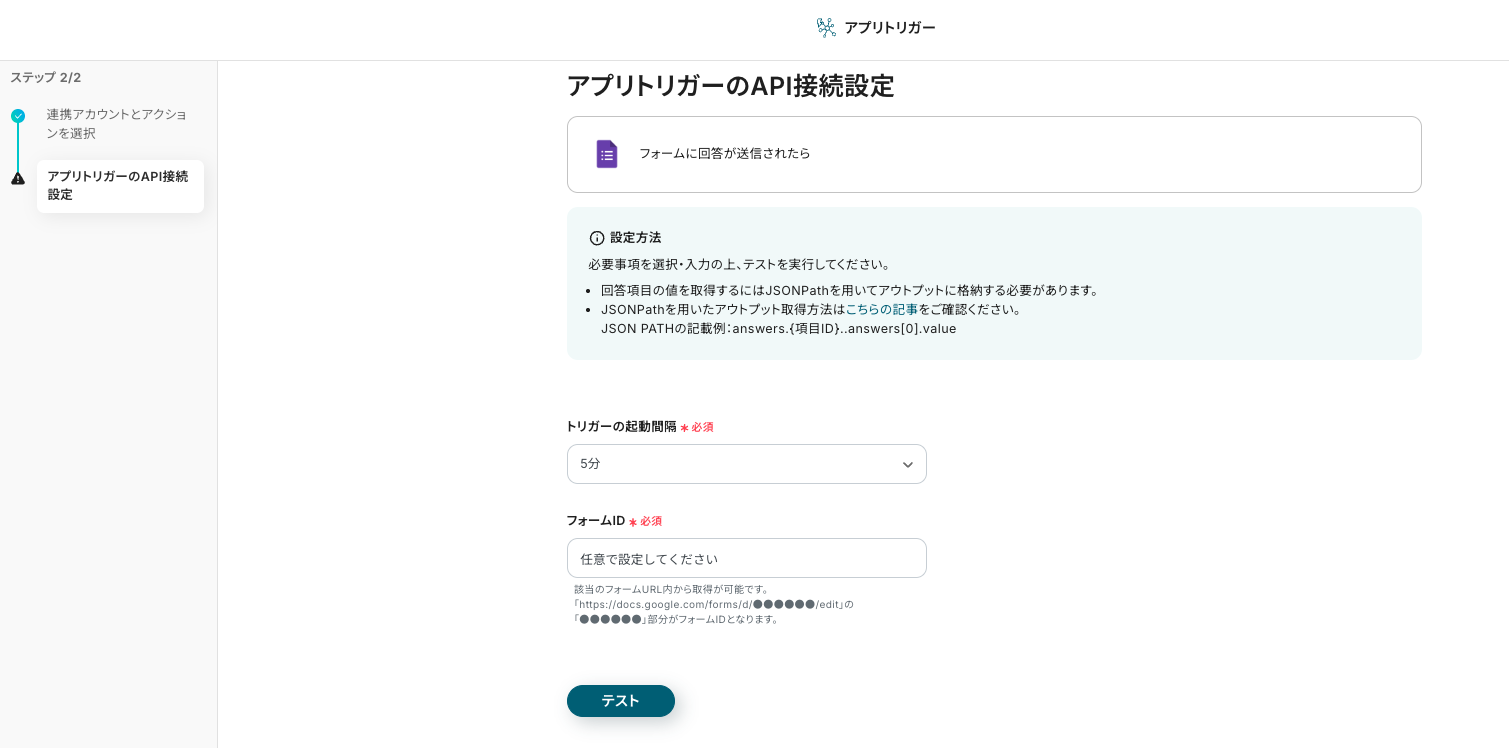This screenshot has height=748, width=1509.
Task: Click the アプリトリガー title text in header
Action: [x=889, y=28]
